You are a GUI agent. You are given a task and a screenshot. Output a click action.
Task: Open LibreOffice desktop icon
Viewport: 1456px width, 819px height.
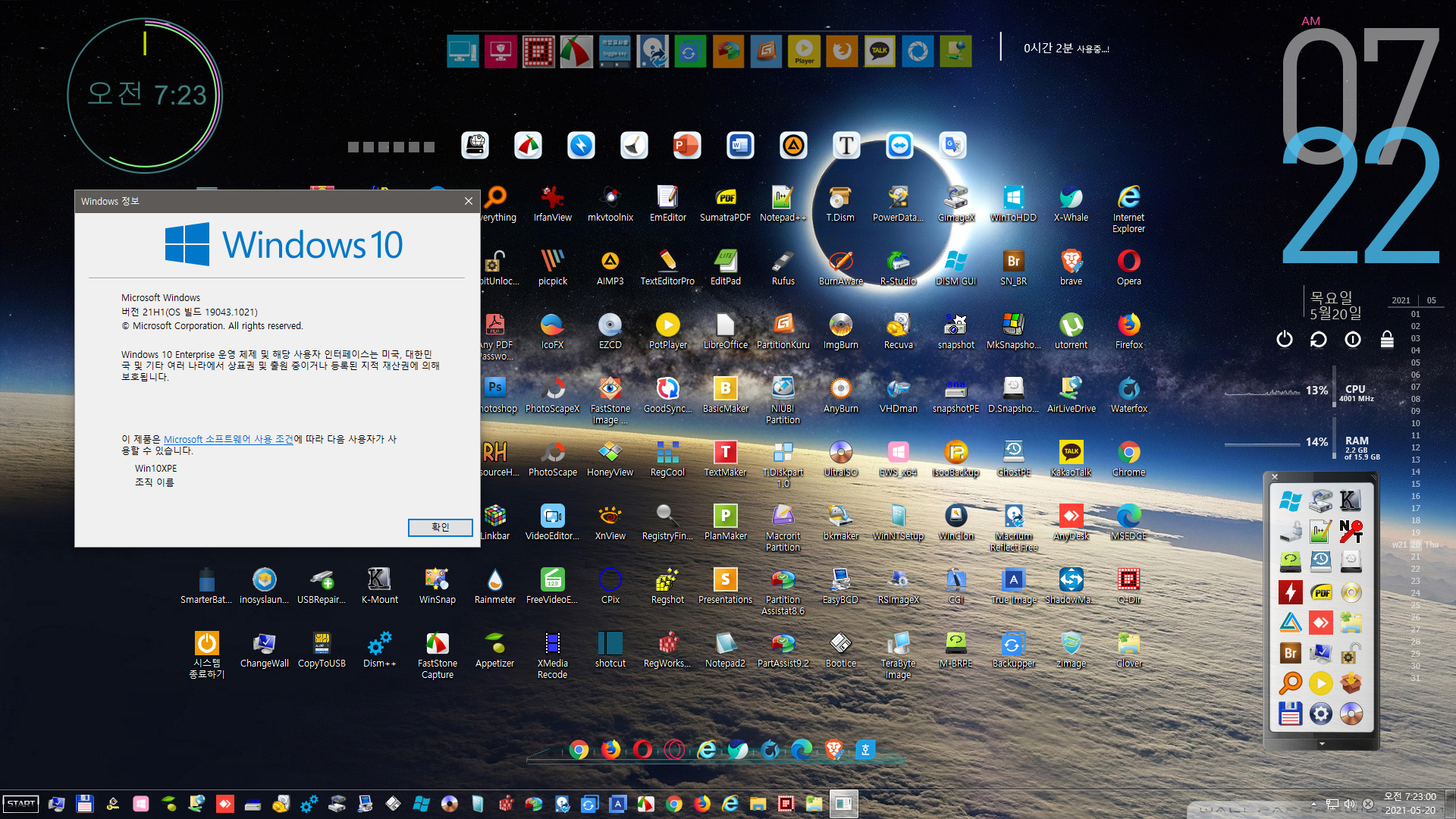click(x=725, y=331)
